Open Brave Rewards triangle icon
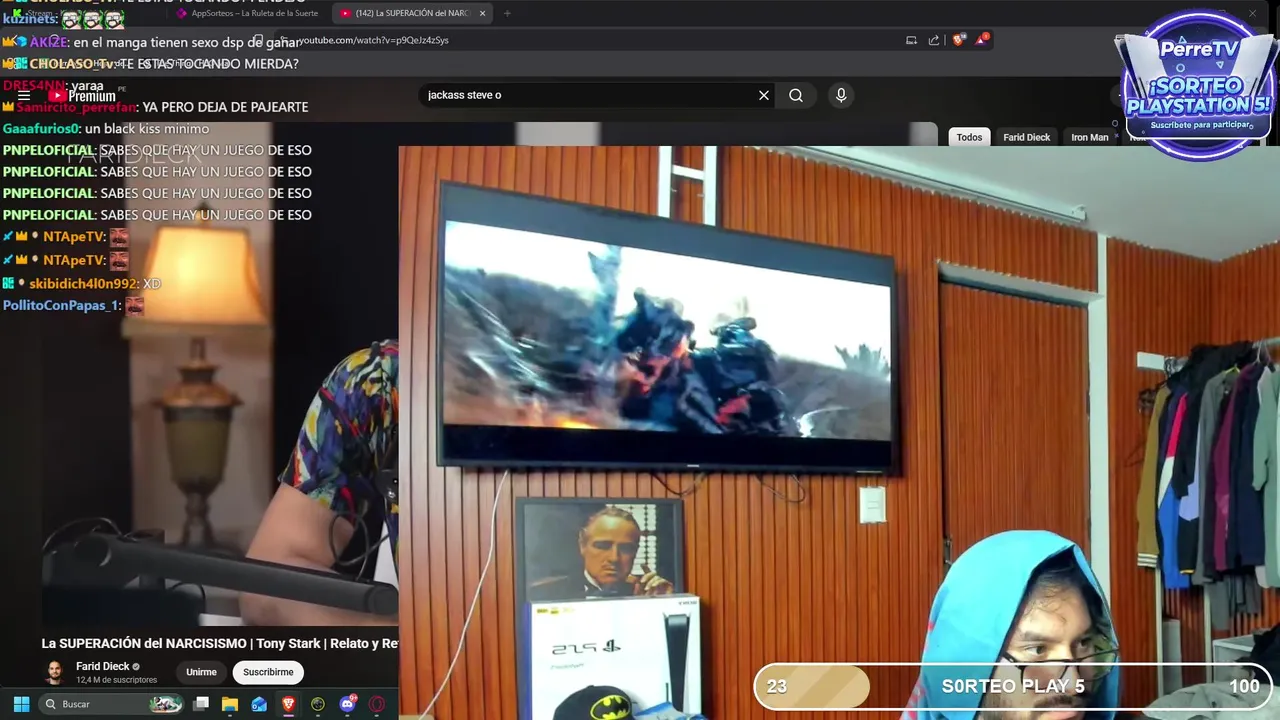This screenshot has width=1280, height=720. (983, 40)
